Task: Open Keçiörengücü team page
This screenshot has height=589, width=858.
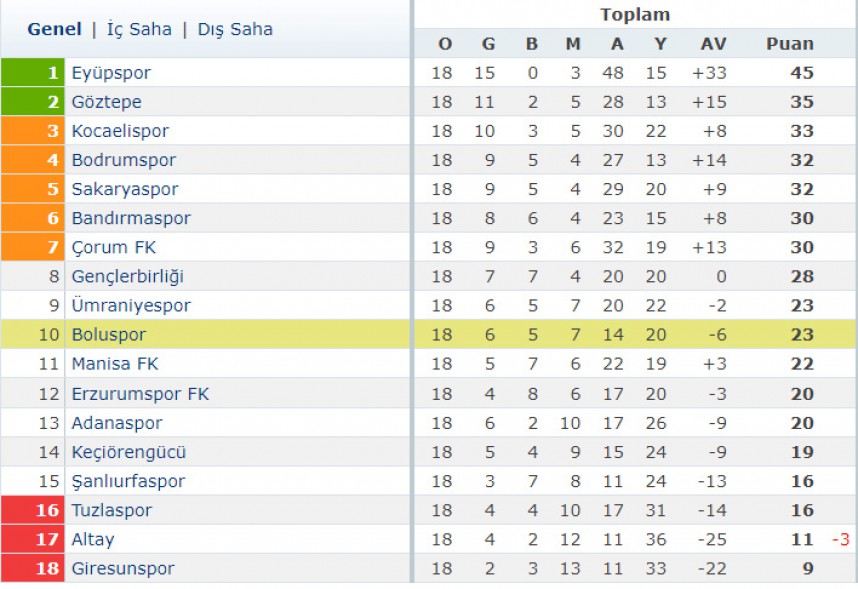Action: [129, 452]
